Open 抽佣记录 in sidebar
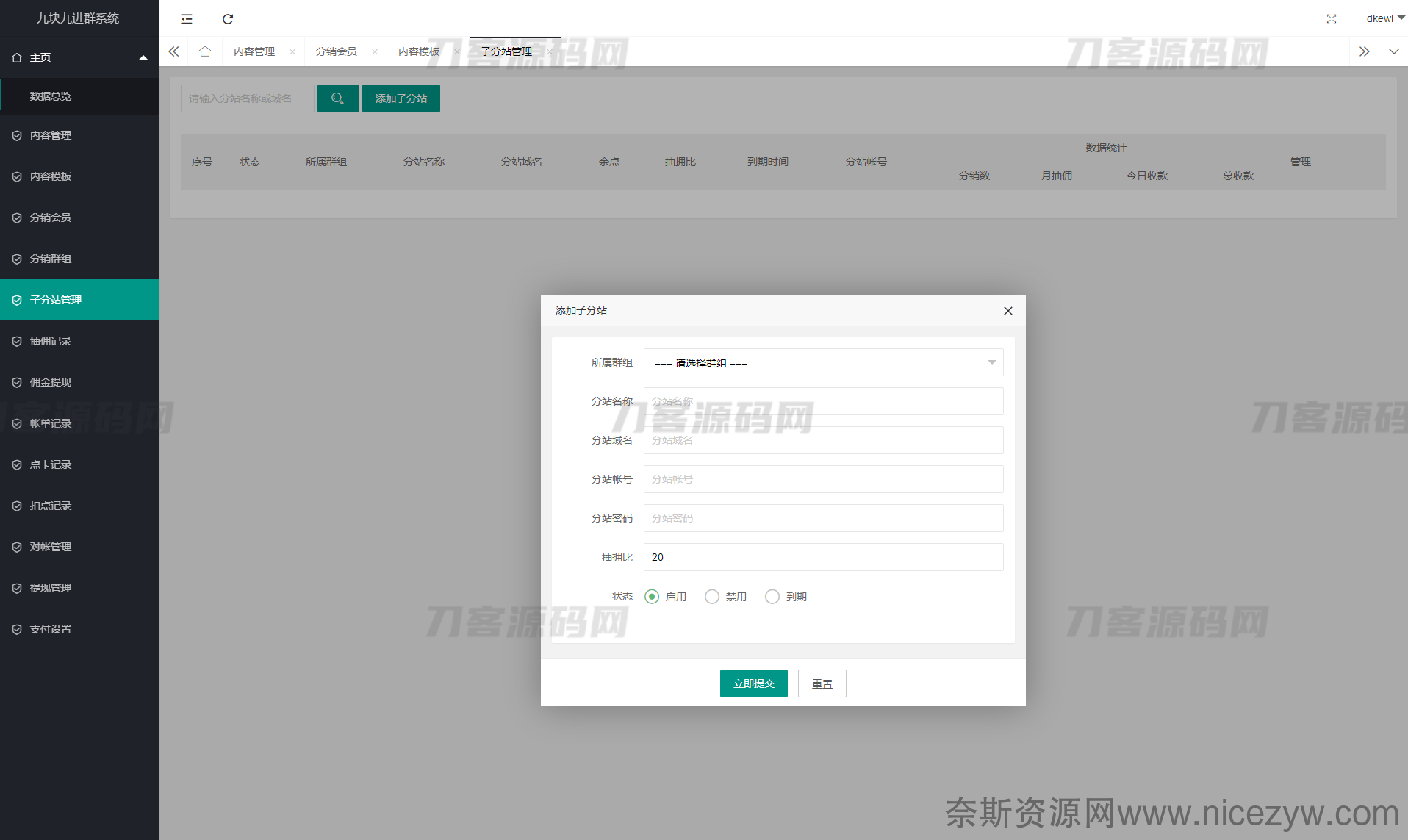Image resolution: width=1408 pixels, height=840 pixels. click(x=79, y=341)
